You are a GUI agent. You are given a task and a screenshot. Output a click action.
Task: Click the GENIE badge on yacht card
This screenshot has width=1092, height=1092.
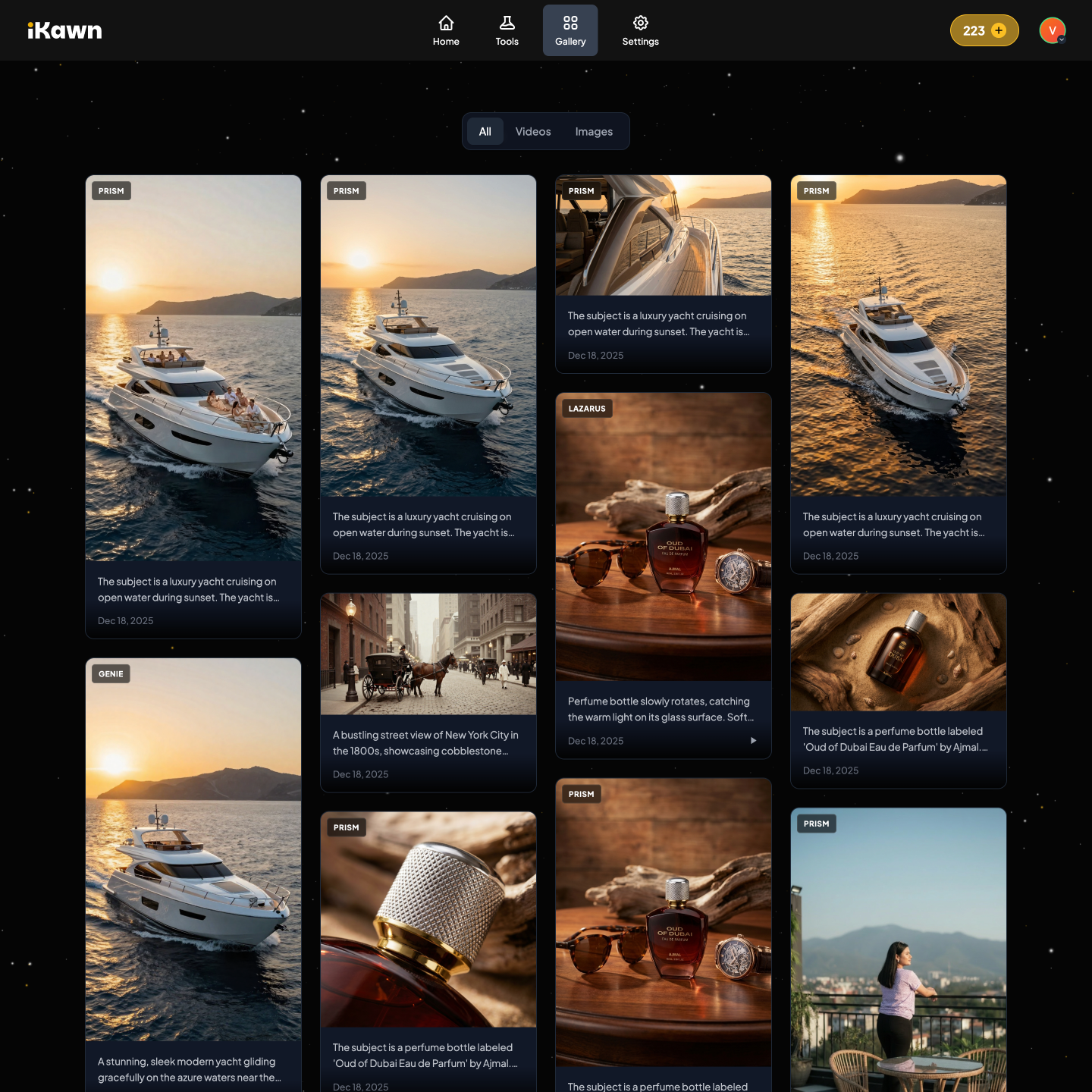tap(111, 673)
